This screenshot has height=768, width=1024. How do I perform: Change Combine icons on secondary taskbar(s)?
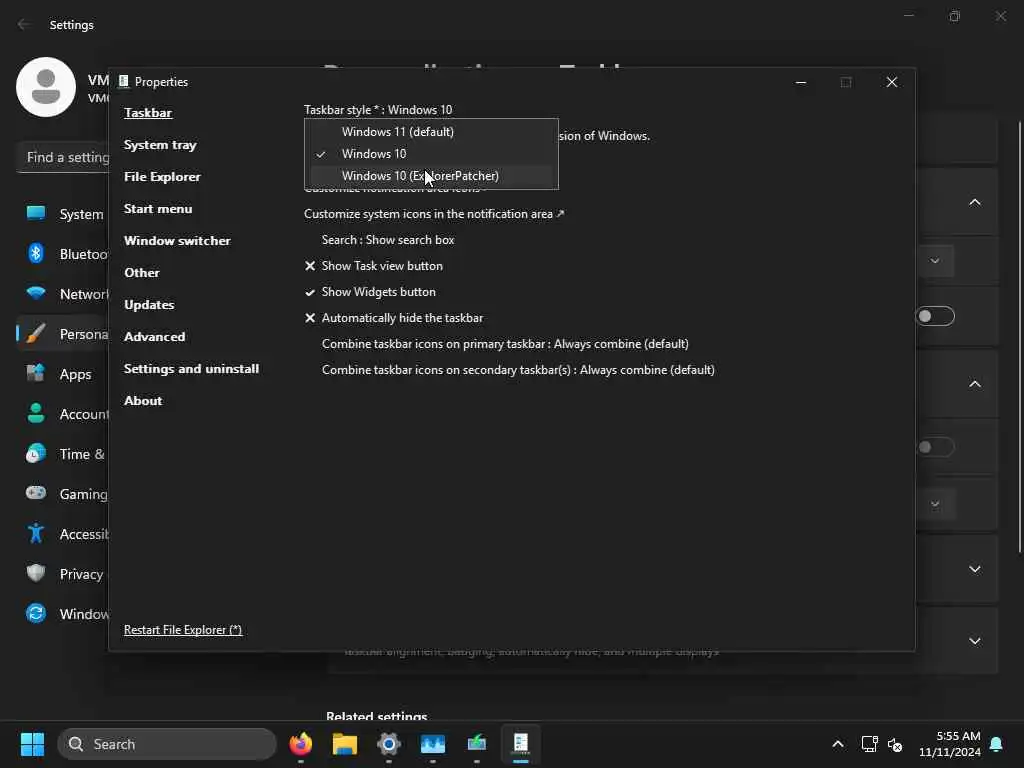pos(518,370)
